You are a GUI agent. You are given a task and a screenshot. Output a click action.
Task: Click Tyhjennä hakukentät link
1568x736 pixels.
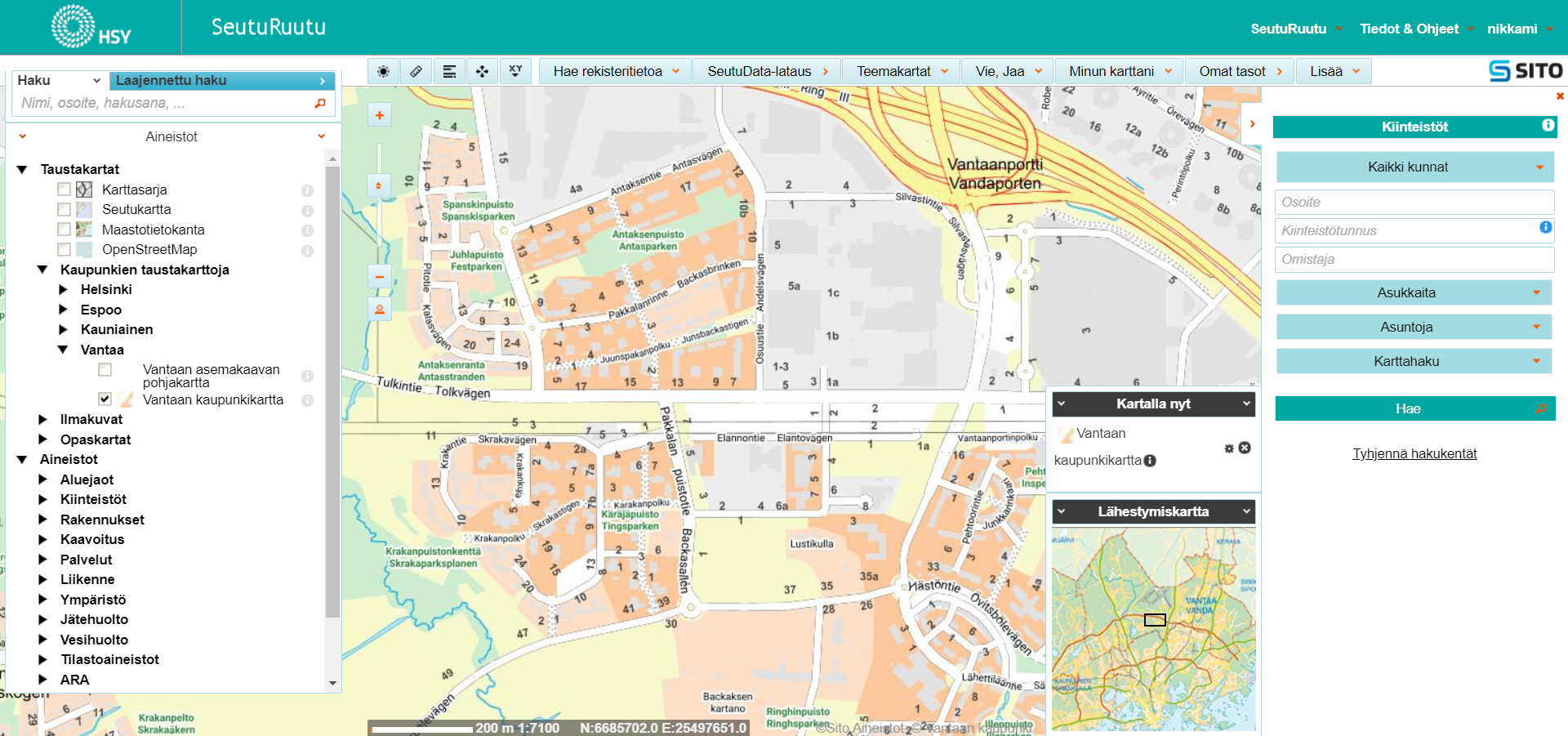(1414, 453)
